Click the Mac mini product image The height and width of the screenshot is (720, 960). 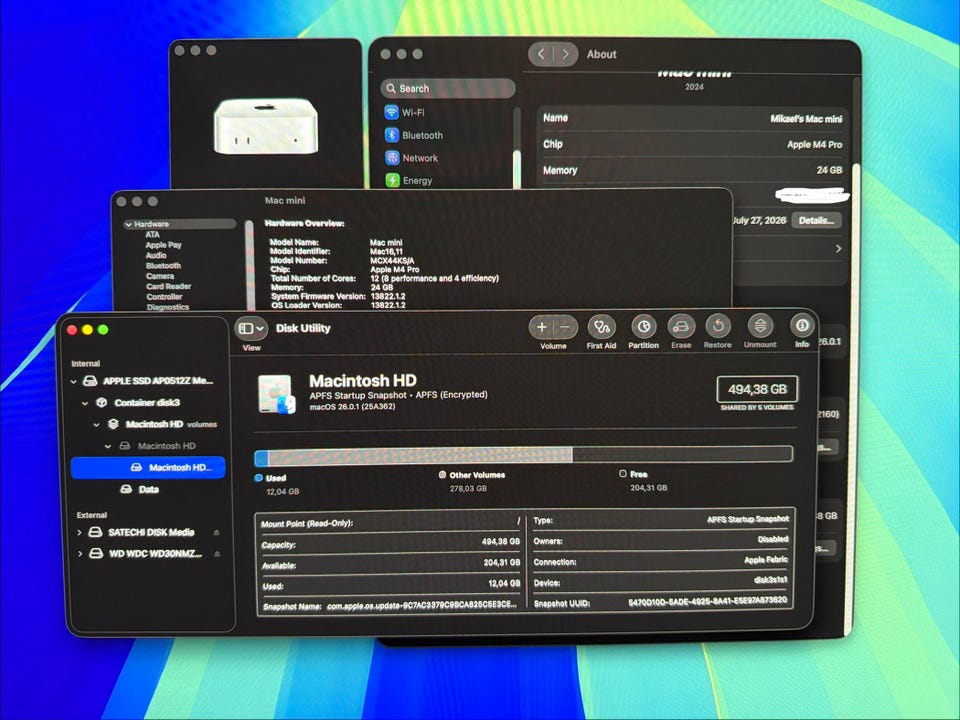266,127
